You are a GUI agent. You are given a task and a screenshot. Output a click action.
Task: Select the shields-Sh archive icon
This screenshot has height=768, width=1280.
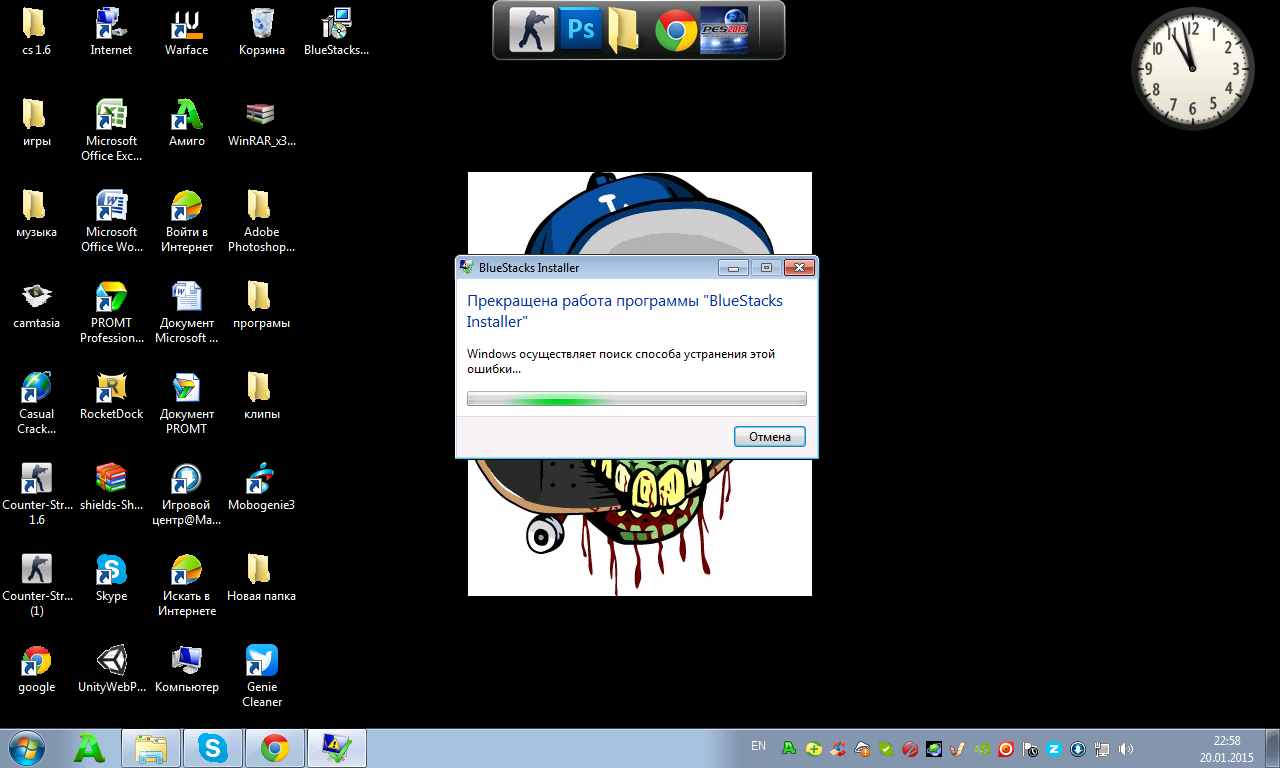coord(111,487)
